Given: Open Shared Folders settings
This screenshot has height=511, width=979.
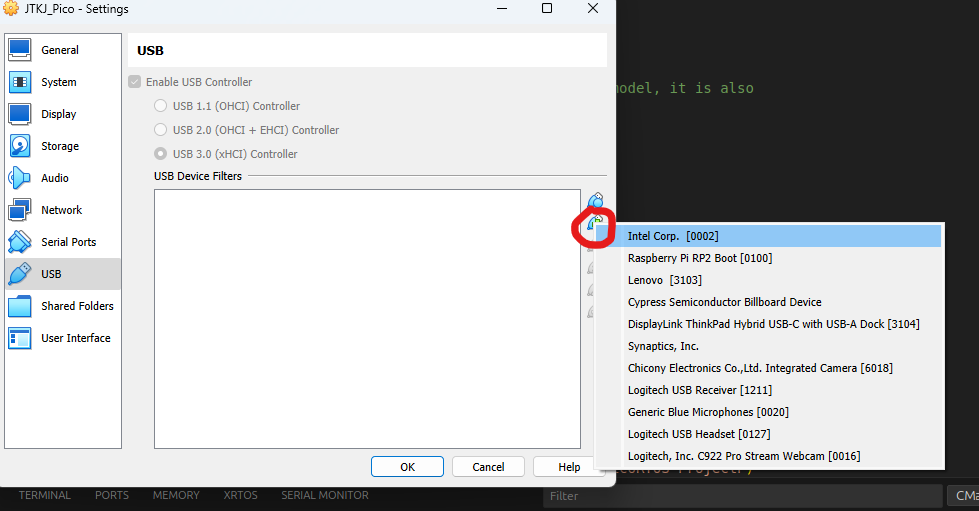Looking at the screenshot, I should (63, 306).
